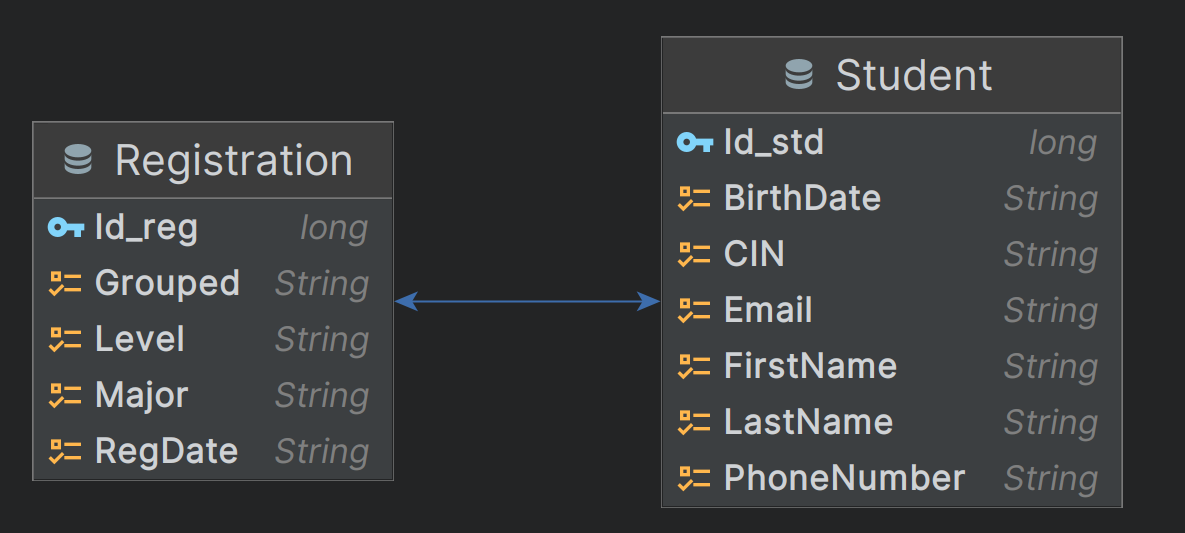Select the FirstName field in Student
This screenshot has height=533, width=1185.
click(810, 366)
